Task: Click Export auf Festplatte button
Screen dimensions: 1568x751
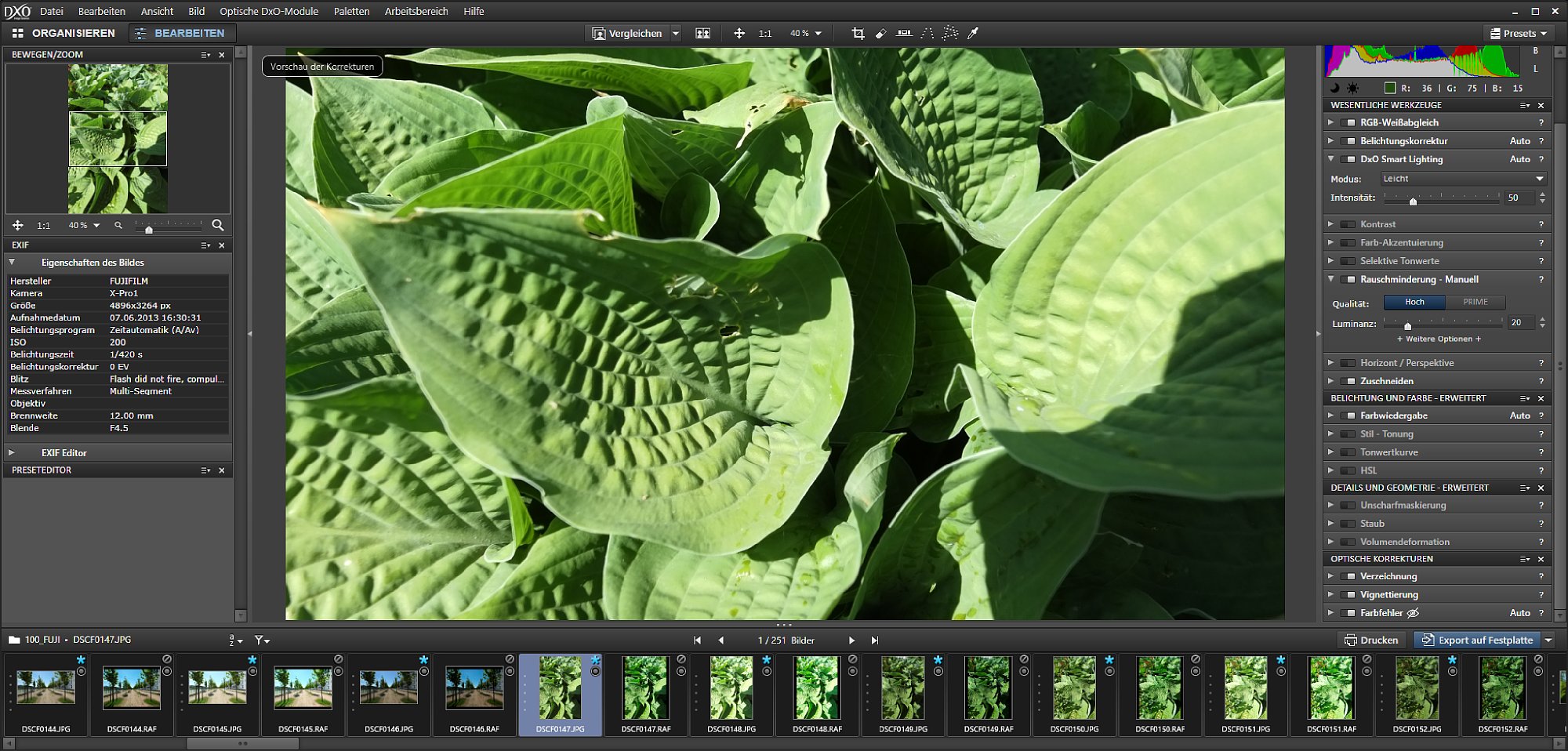Action: tap(1477, 640)
